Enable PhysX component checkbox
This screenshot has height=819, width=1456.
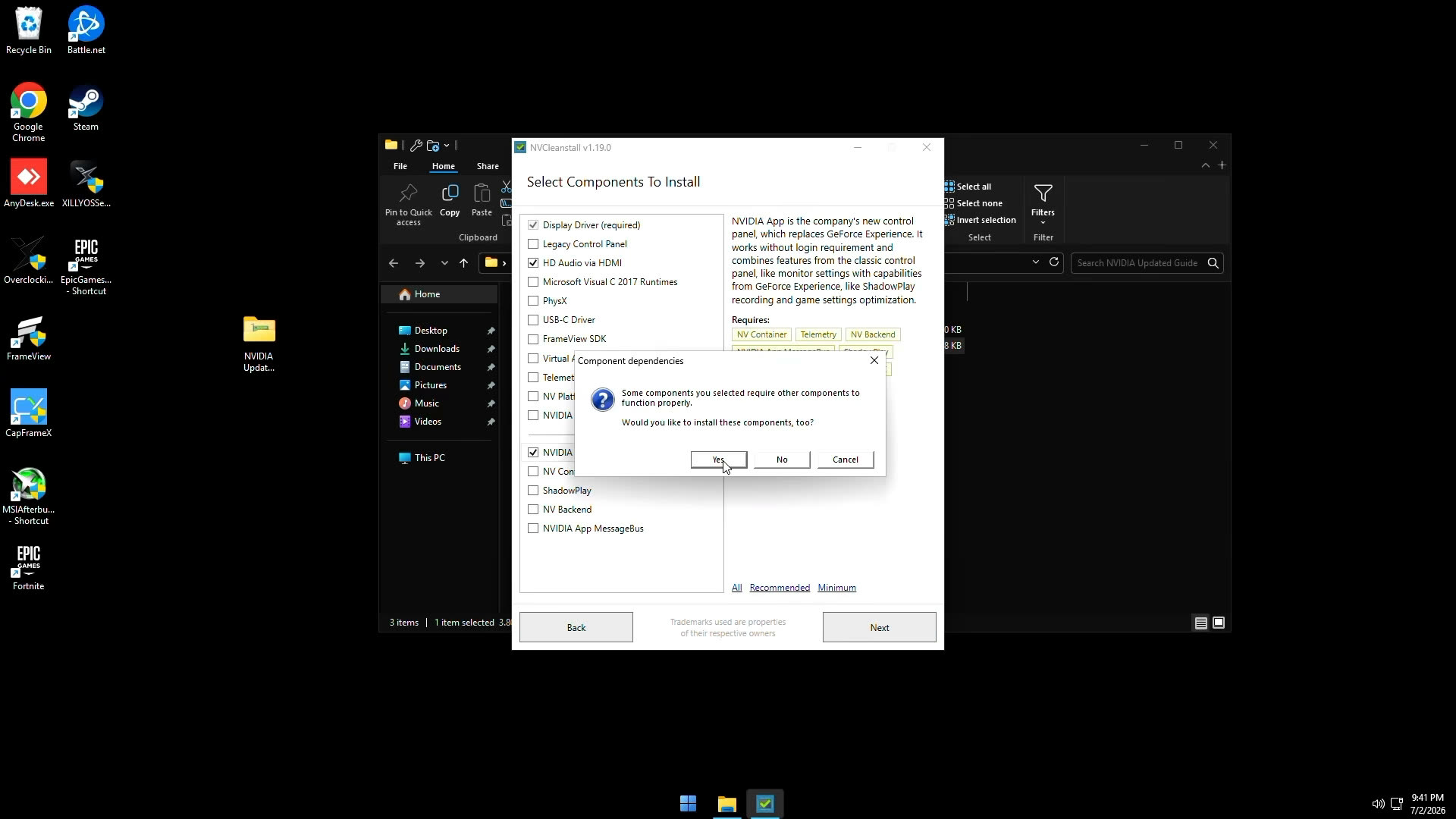(x=533, y=301)
